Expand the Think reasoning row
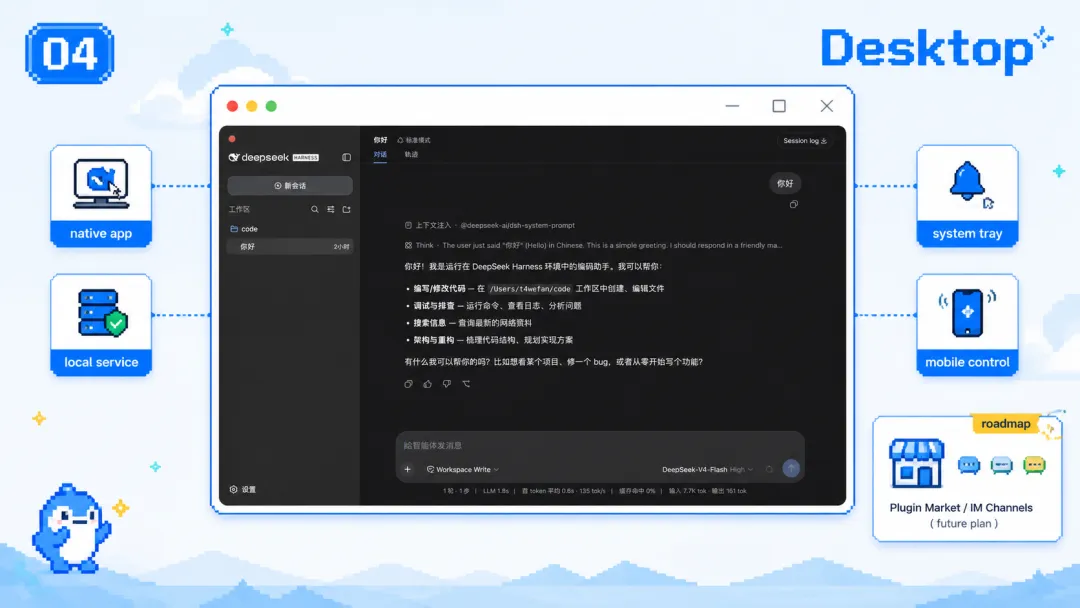The width and height of the screenshot is (1080, 608). coord(594,246)
